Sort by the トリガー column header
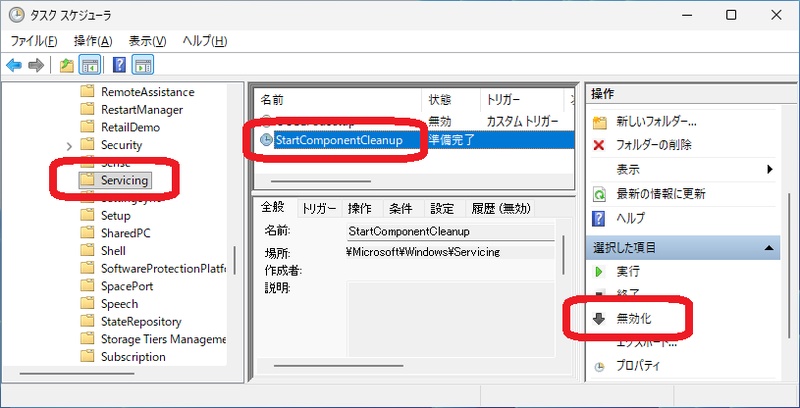Viewport: 800px width, 408px height. coord(521,100)
